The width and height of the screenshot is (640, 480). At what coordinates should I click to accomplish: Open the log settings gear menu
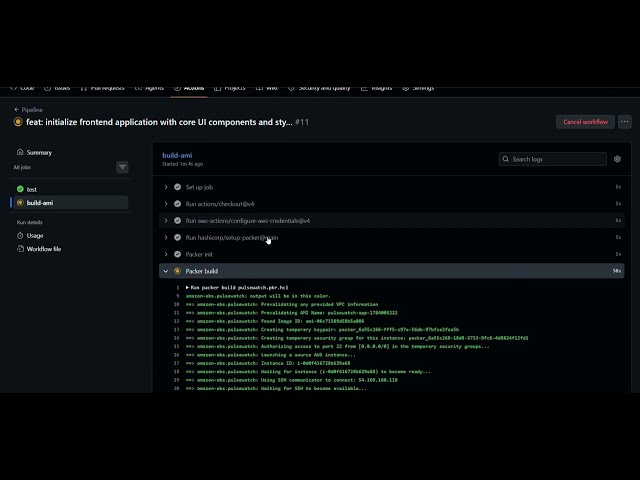[x=617, y=159]
